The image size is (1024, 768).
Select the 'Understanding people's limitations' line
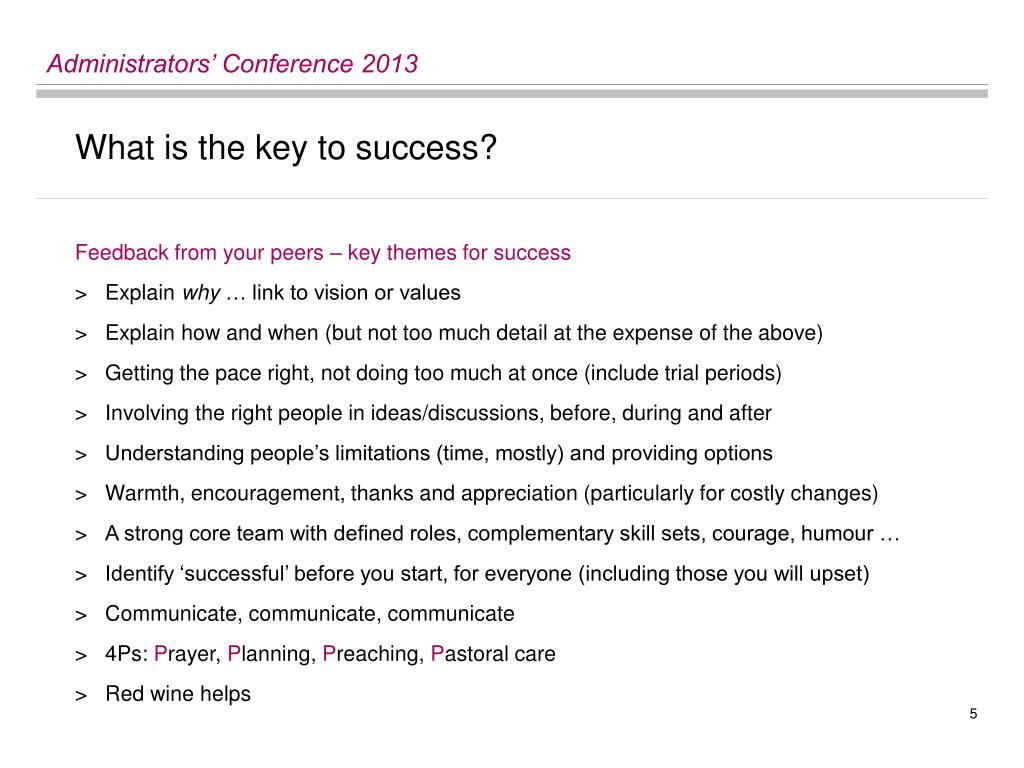point(439,454)
